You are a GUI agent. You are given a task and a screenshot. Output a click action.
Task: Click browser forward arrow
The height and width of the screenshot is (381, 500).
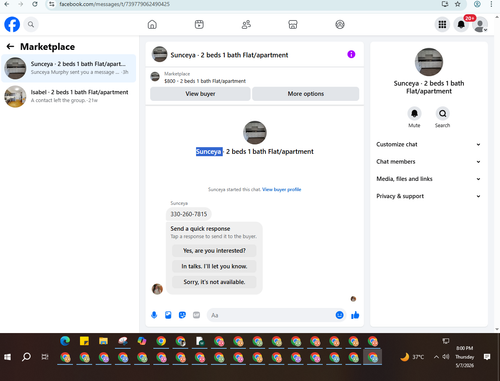21,4
